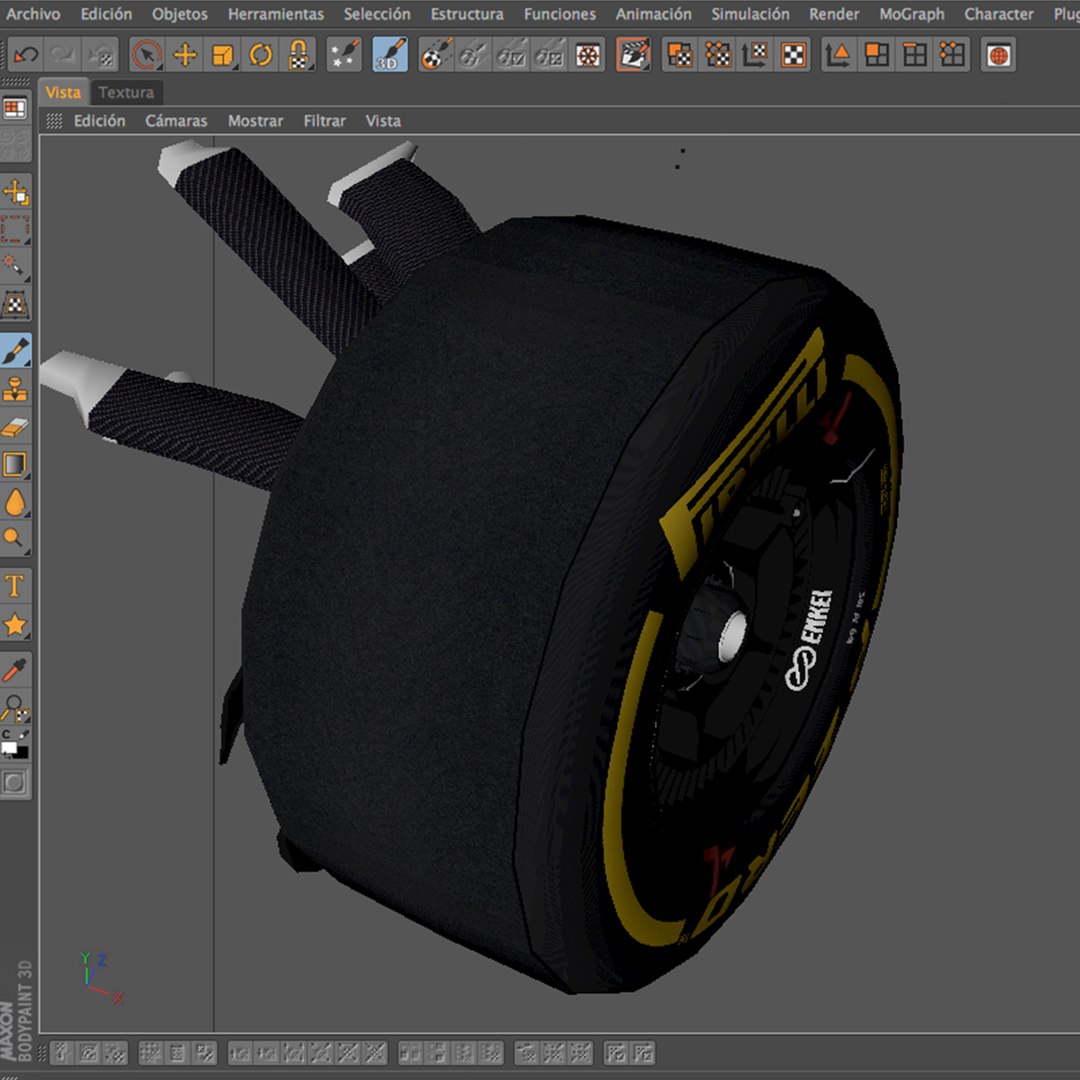Launch the Paint Setup Wizard icon
Image resolution: width=1080 pixels, height=1080 pixels.
coord(344,54)
